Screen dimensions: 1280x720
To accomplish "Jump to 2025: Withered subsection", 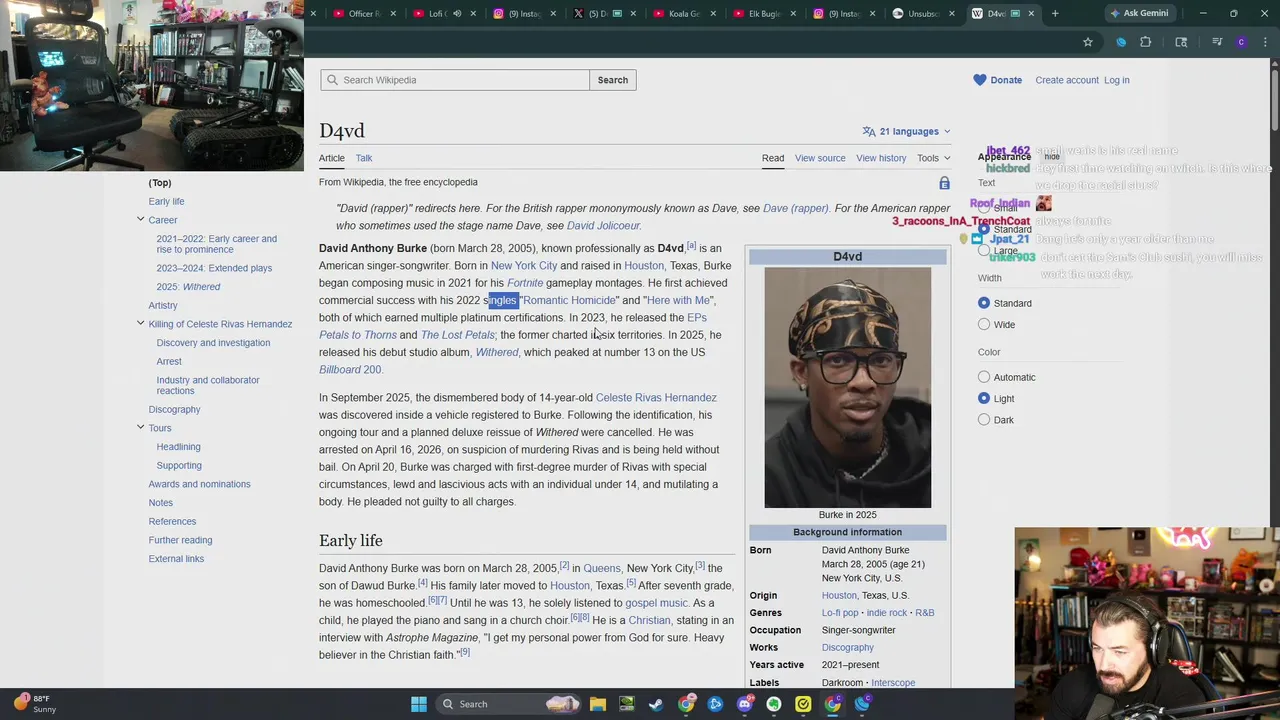I will [x=188, y=287].
